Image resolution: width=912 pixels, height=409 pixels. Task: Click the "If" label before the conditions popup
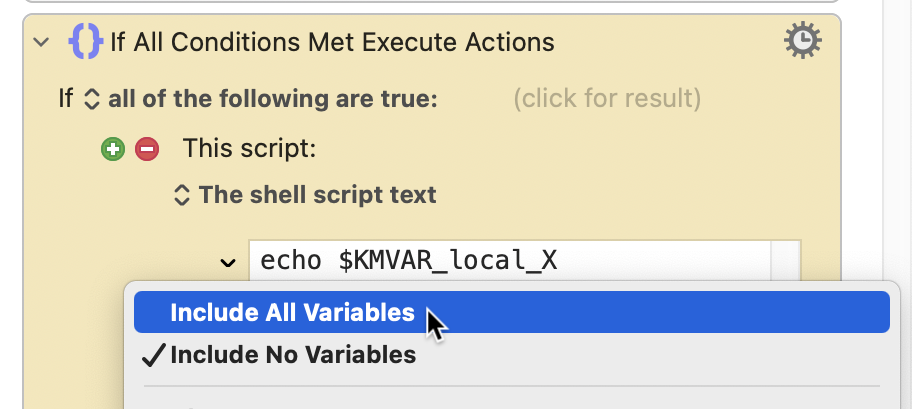(66, 99)
